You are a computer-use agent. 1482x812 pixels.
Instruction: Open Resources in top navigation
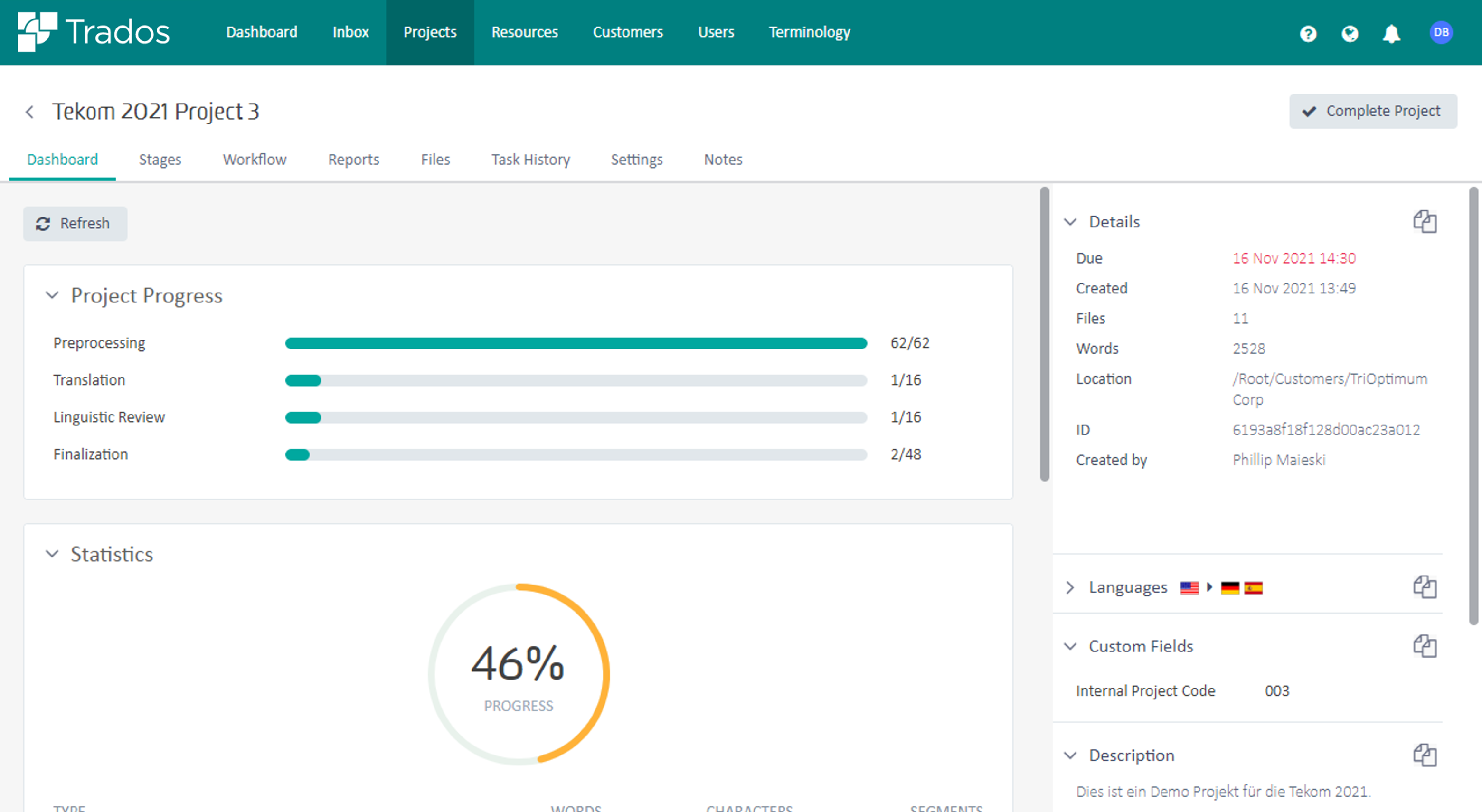coord(525,32)
